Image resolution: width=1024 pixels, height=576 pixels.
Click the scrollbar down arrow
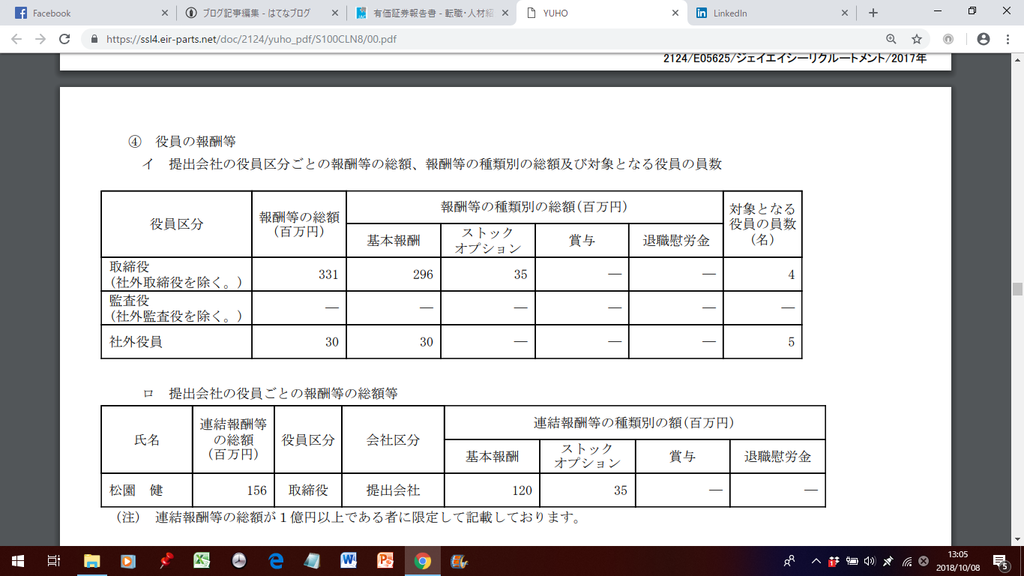tap(1017, 539)
